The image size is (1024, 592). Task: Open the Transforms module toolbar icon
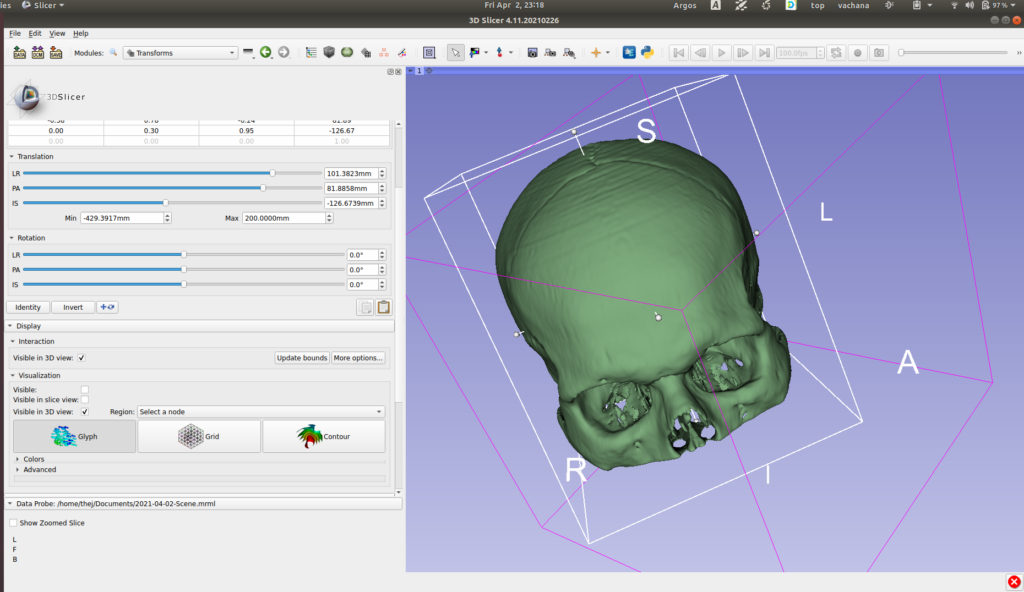click(x=366, y=52)
